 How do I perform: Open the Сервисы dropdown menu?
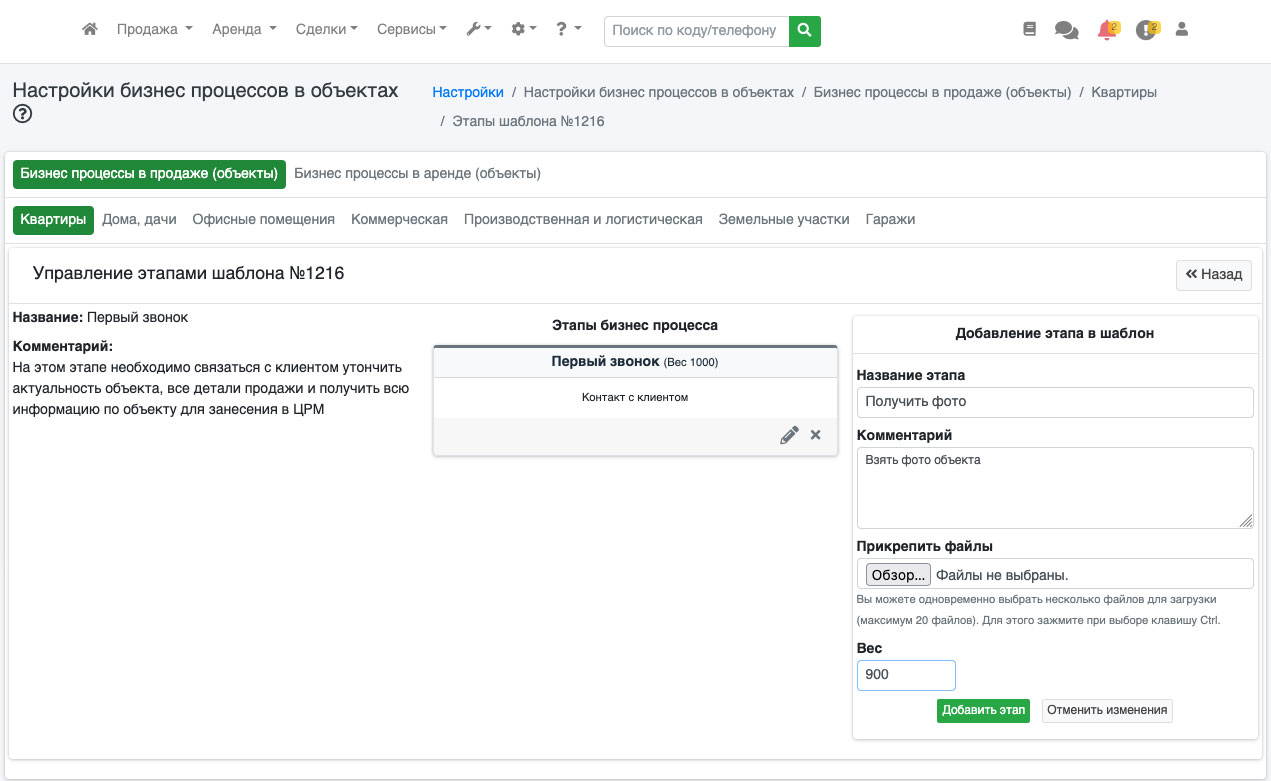(x=411, y=30)
